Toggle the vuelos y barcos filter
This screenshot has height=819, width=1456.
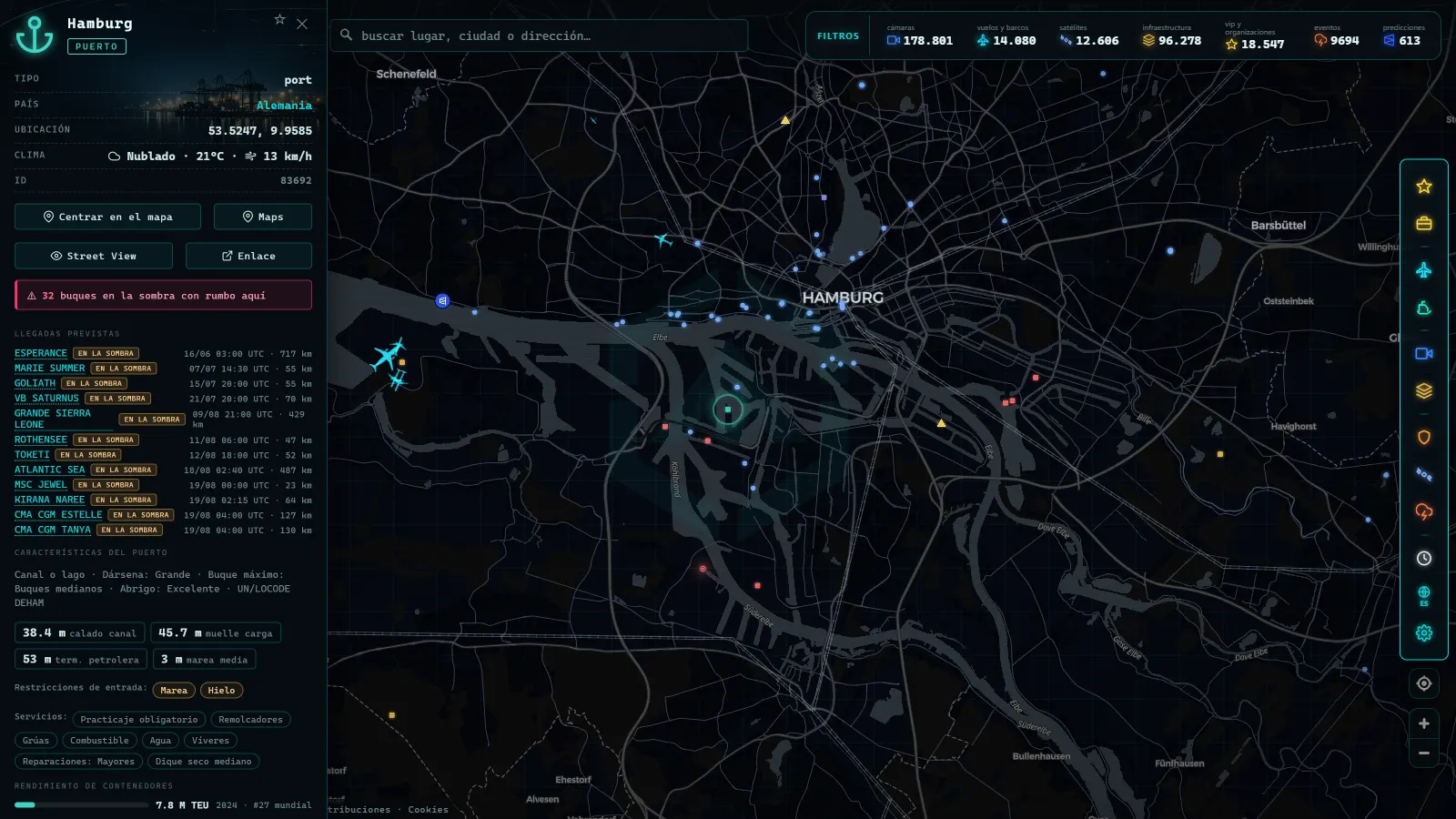point(1006,36)
